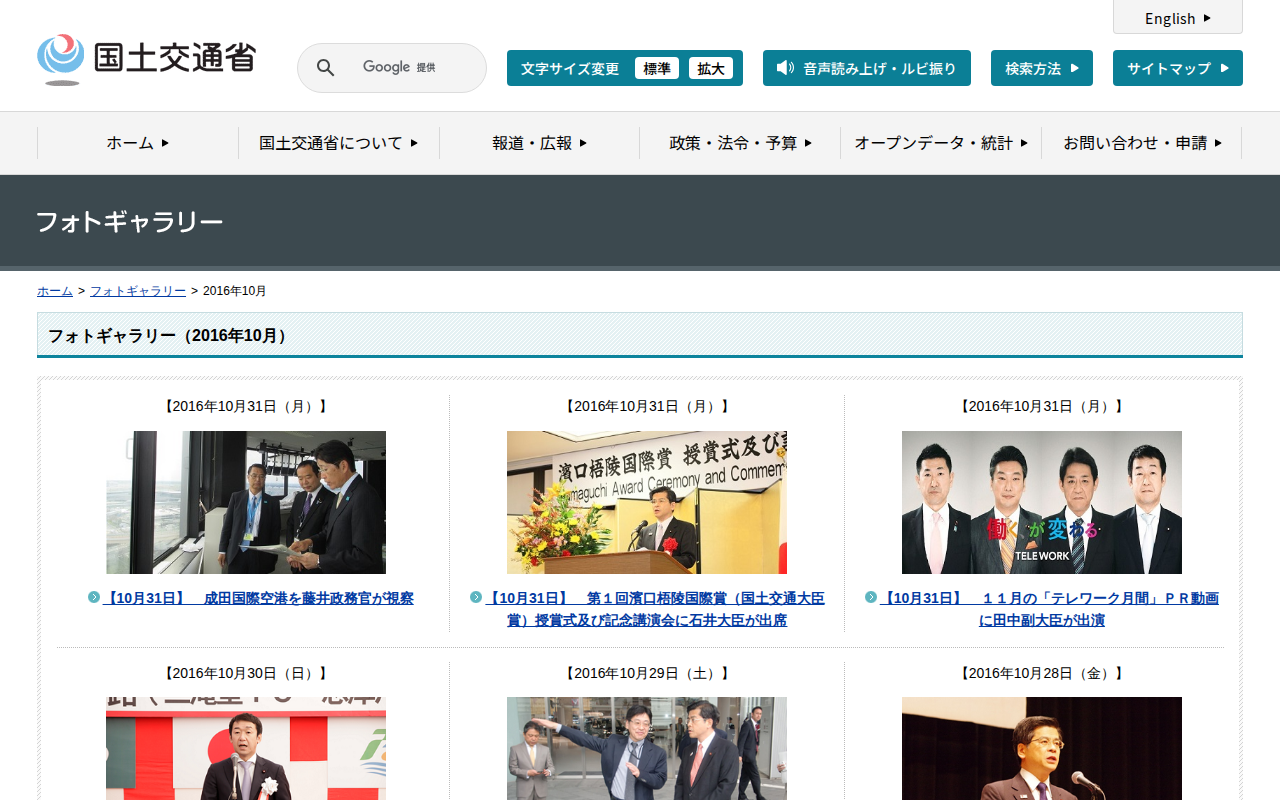1280x800 pixels.
Task: Open the サイトマップ page
Action: (x=1177, y=68)
